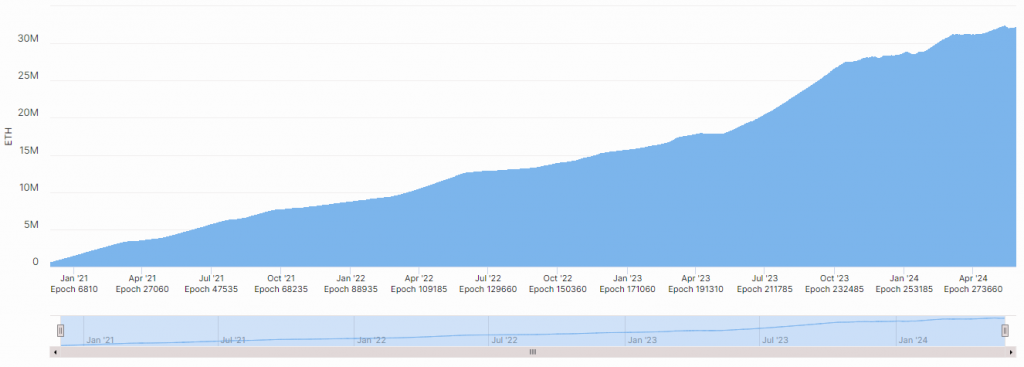Click the horizontal scrollbar grip thumb
1024x367 pixels.
click(533, 352)
